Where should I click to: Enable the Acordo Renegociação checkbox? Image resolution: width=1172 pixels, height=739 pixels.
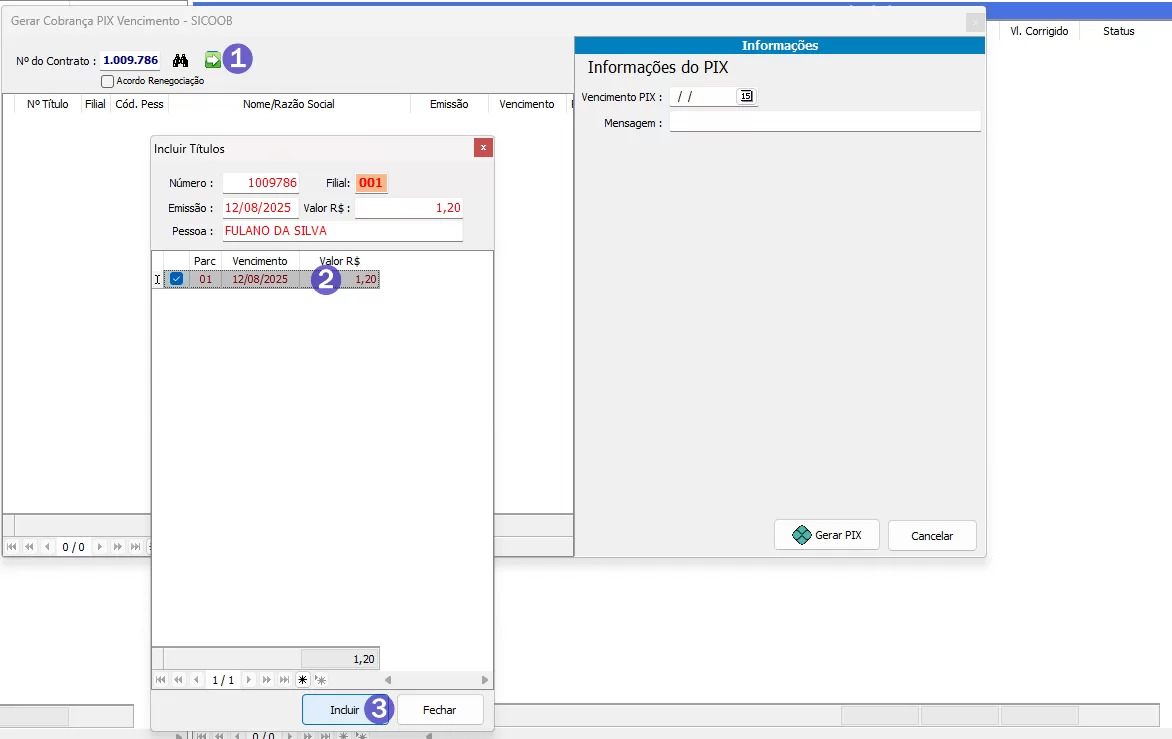107,81
